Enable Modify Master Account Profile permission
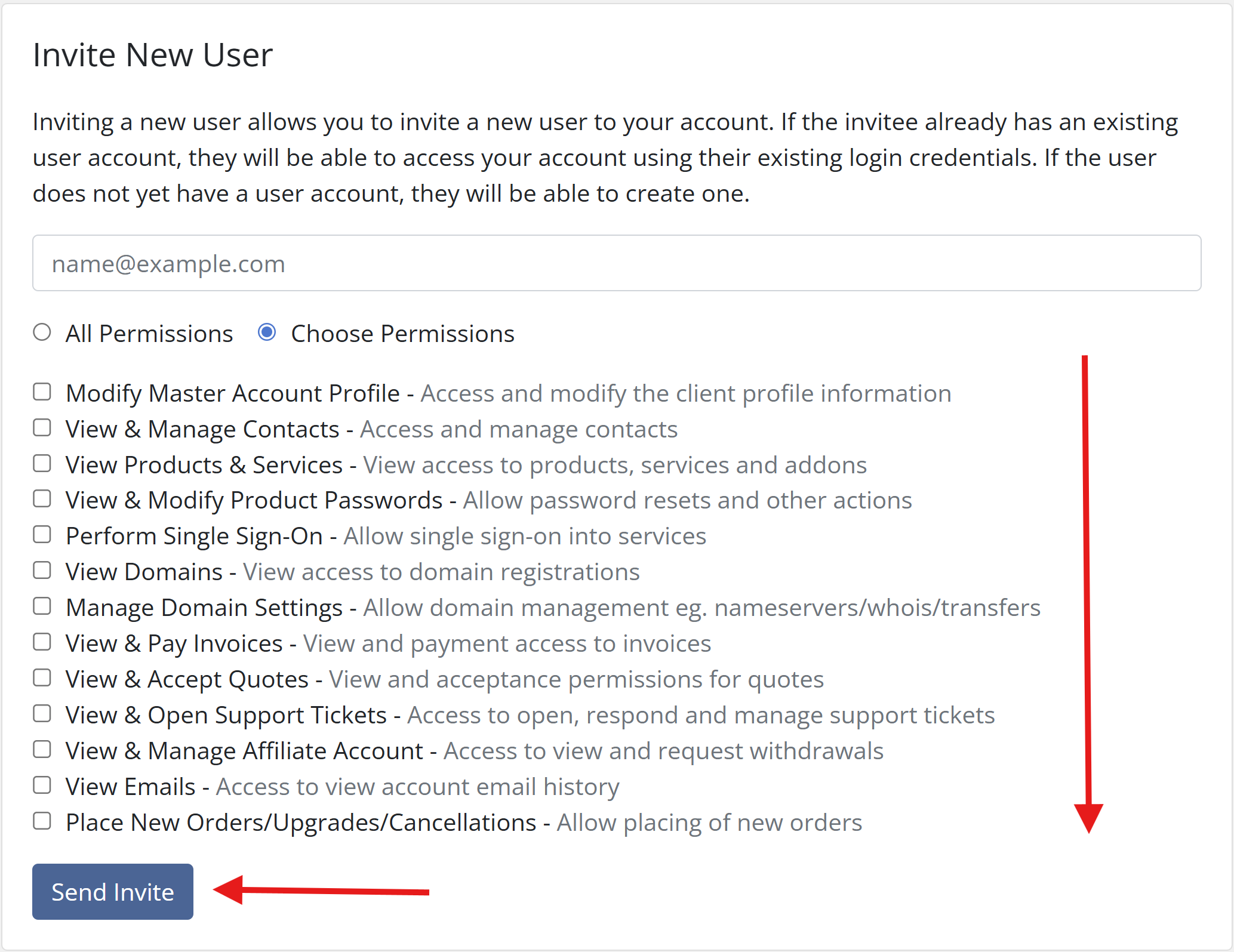 point(42,392)
